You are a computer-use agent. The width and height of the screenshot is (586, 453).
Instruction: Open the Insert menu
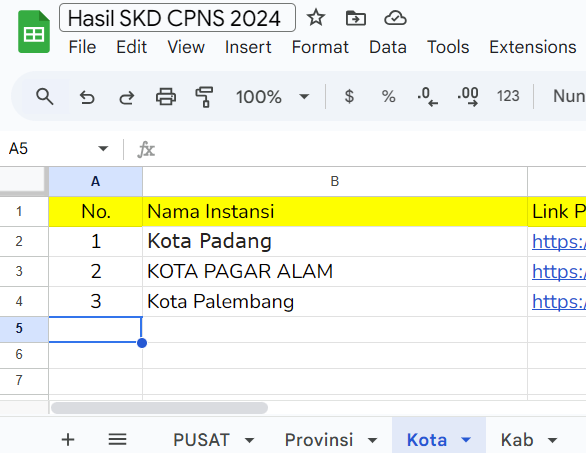pos(248,47)
